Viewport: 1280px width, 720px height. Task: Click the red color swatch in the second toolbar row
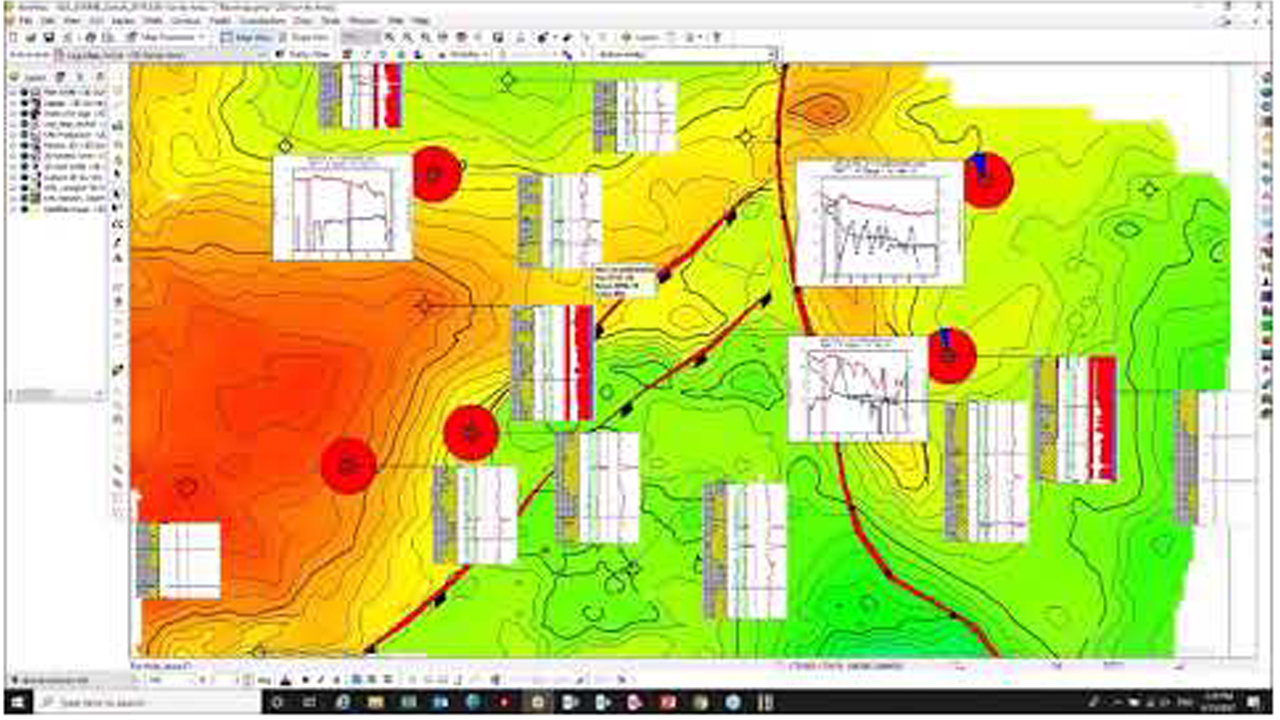pos(348,53)
